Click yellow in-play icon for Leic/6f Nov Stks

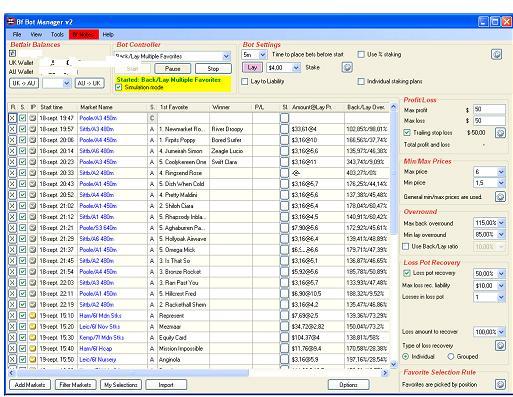click(33, 327)
